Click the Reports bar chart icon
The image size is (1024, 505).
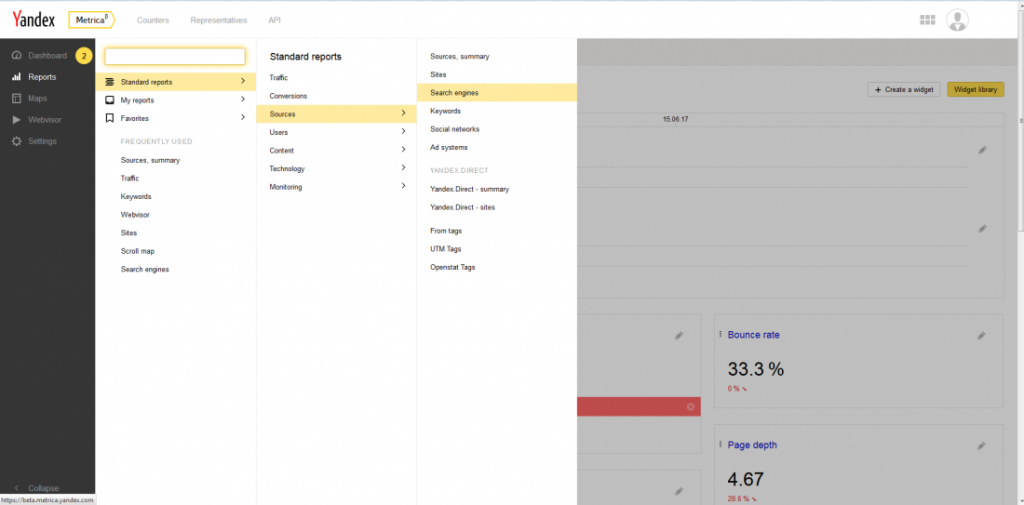(x=17, y=77)
